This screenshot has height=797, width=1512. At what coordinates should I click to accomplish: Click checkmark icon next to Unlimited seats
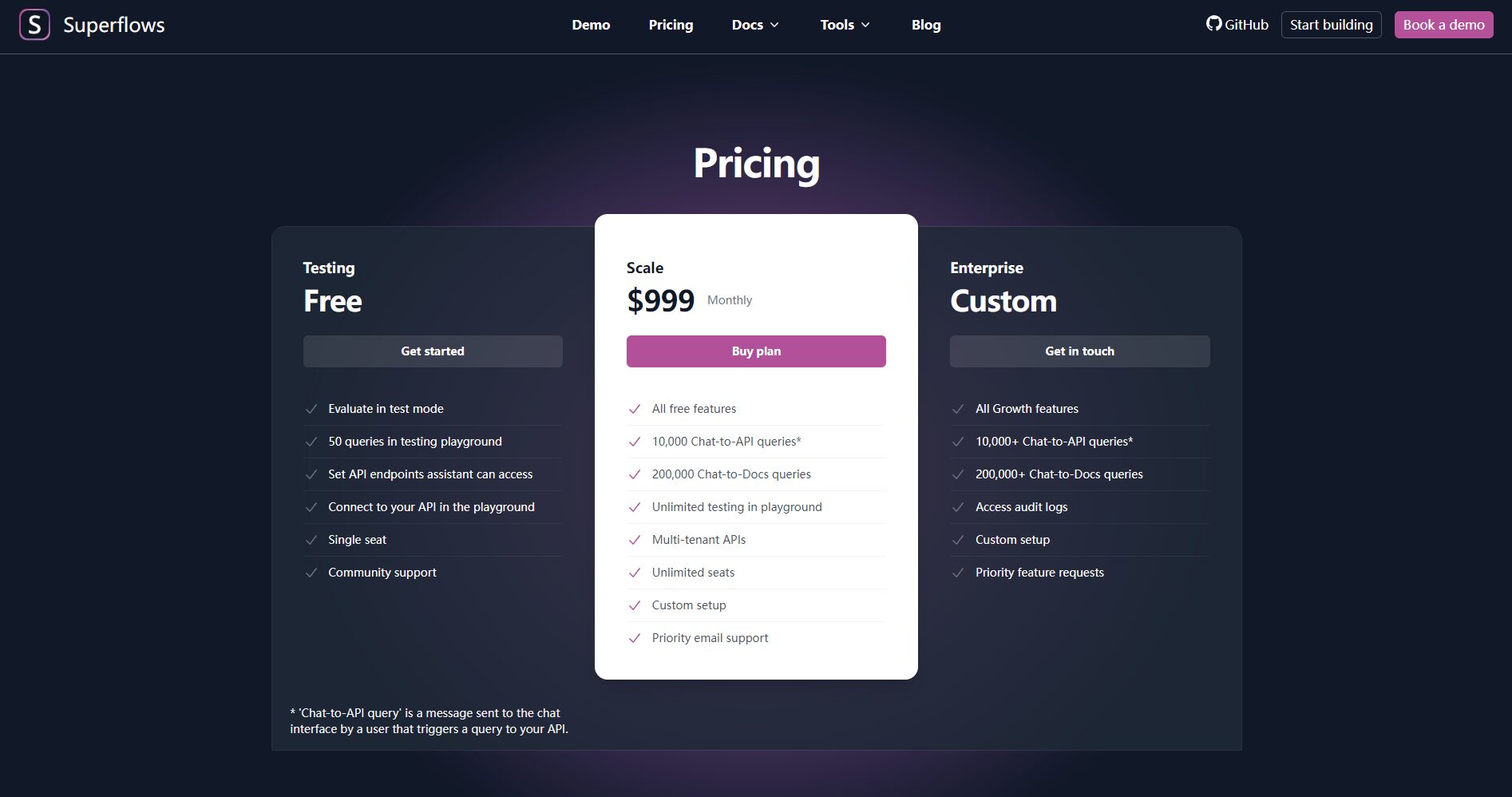(635, 573)
